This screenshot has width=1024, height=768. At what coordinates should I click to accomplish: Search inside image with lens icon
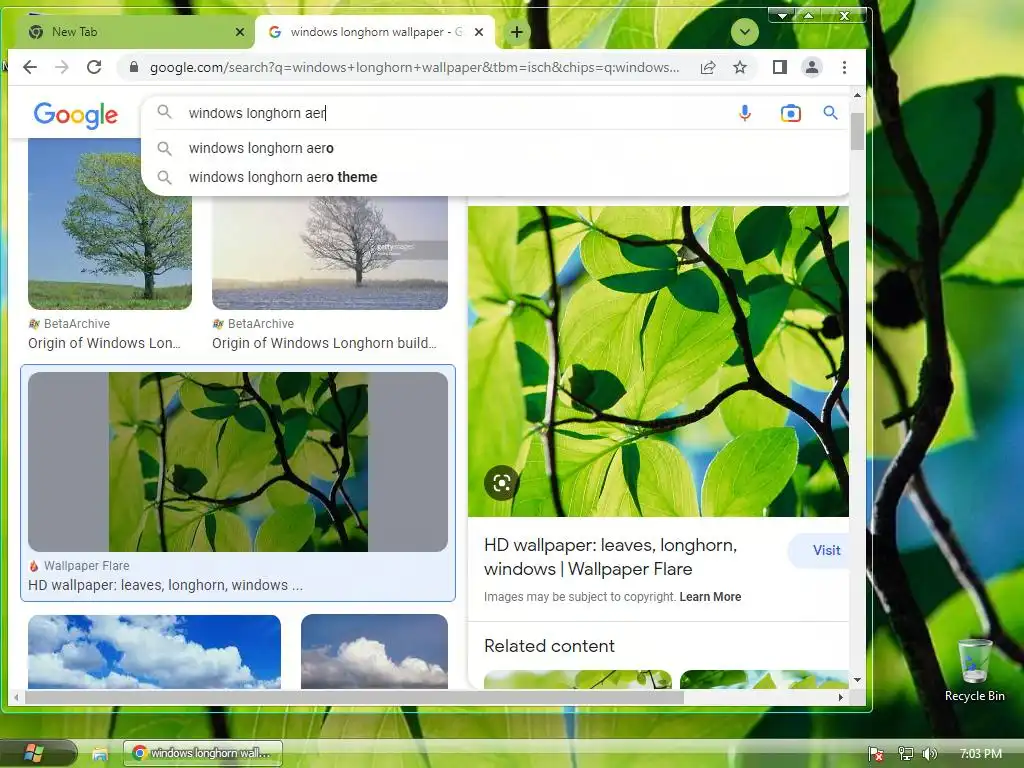point(502,483)
